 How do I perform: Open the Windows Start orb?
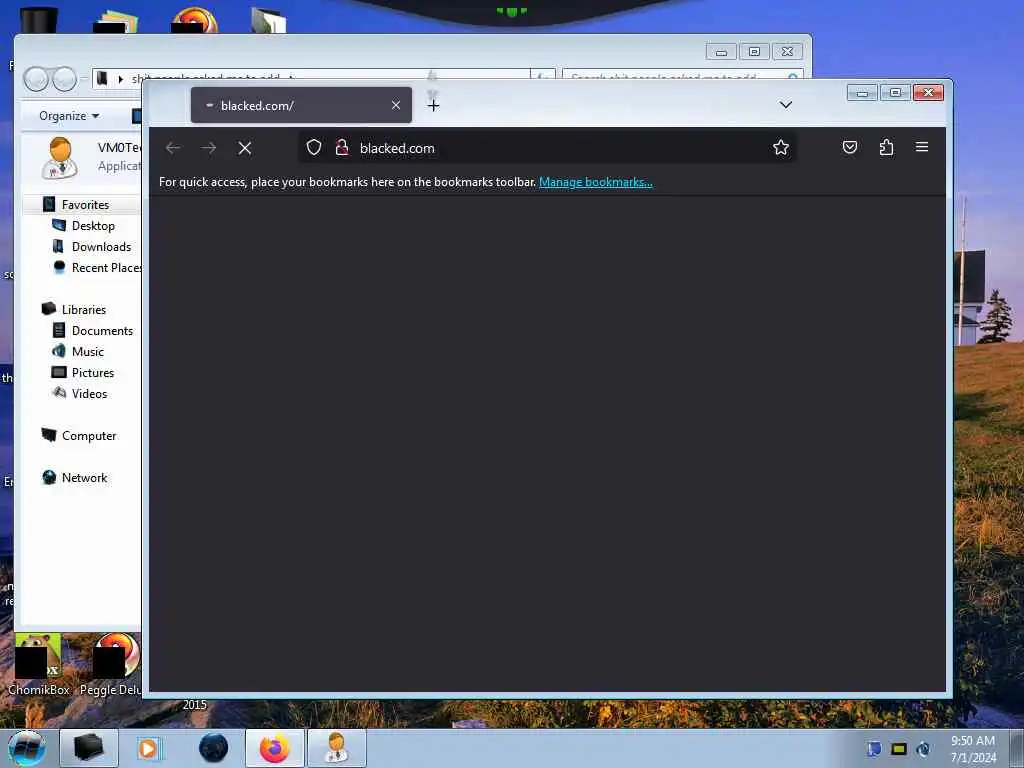tap(27, 748)
